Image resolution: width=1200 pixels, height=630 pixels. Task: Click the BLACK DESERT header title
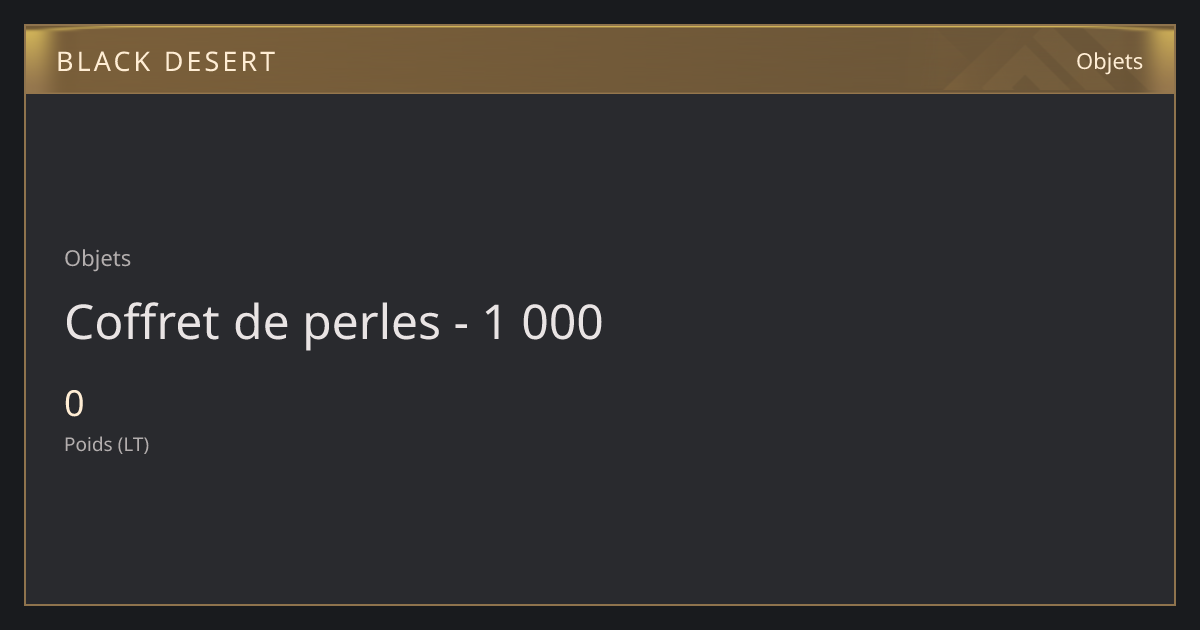(x=166, y=61)
